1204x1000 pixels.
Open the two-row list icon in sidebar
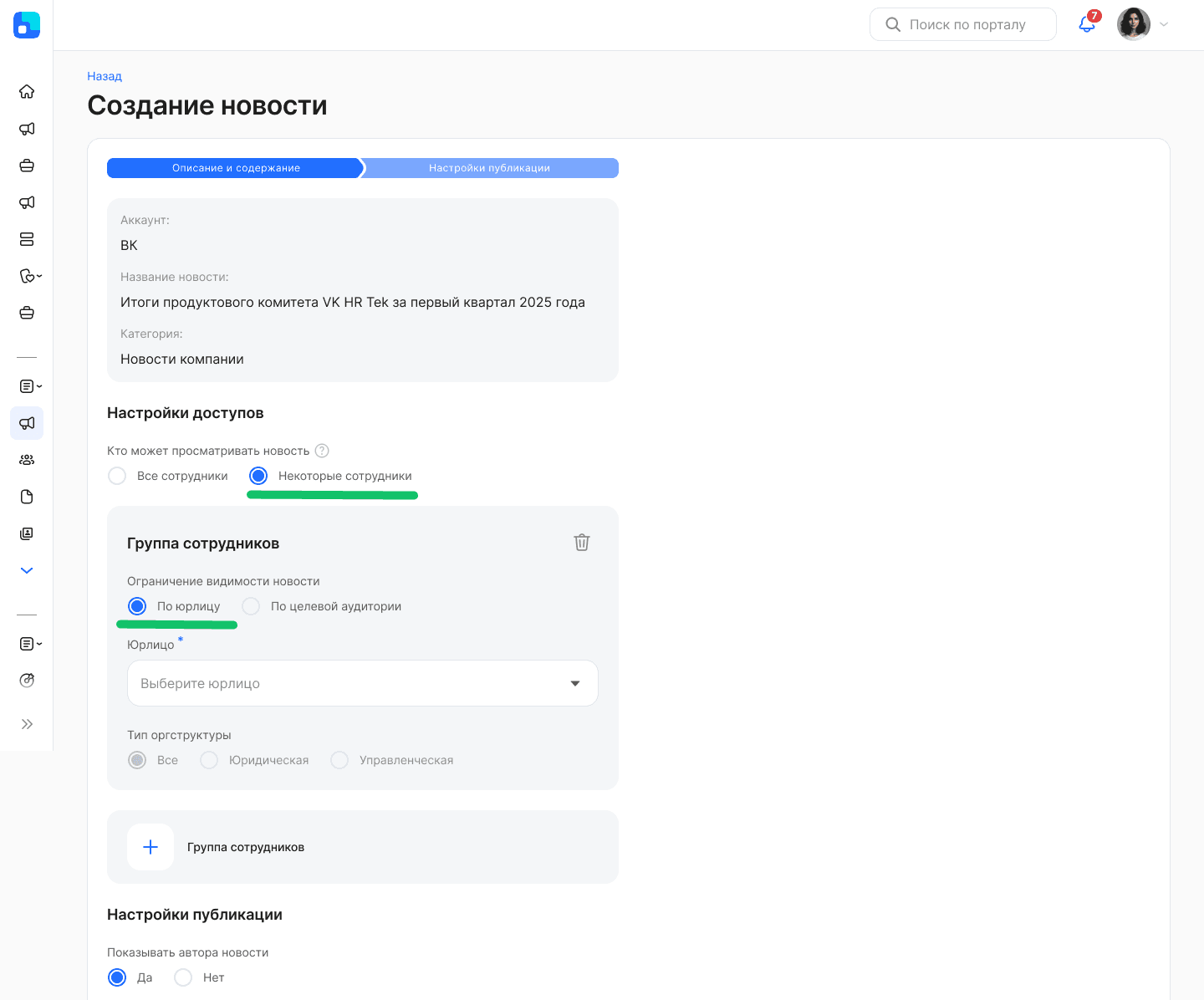[x=27, y=239]
